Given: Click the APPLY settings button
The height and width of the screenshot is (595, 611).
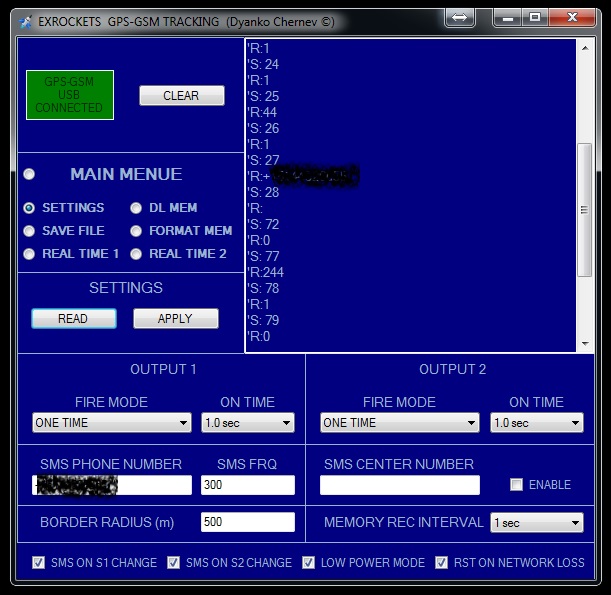Looking at the screenshot, I should click(176, 318).
